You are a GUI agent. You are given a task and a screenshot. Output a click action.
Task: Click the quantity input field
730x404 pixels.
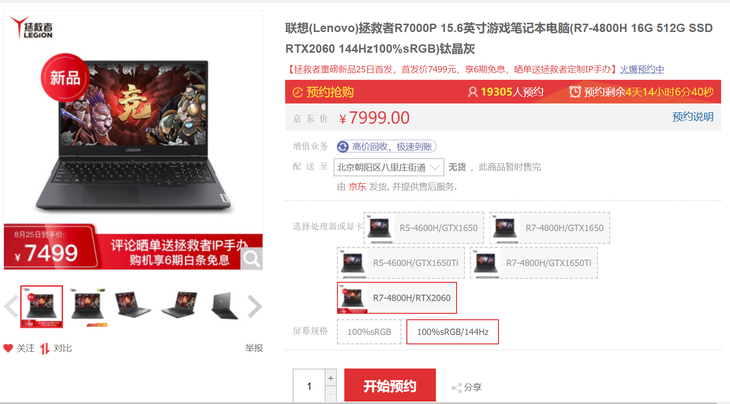coord(309,386)
